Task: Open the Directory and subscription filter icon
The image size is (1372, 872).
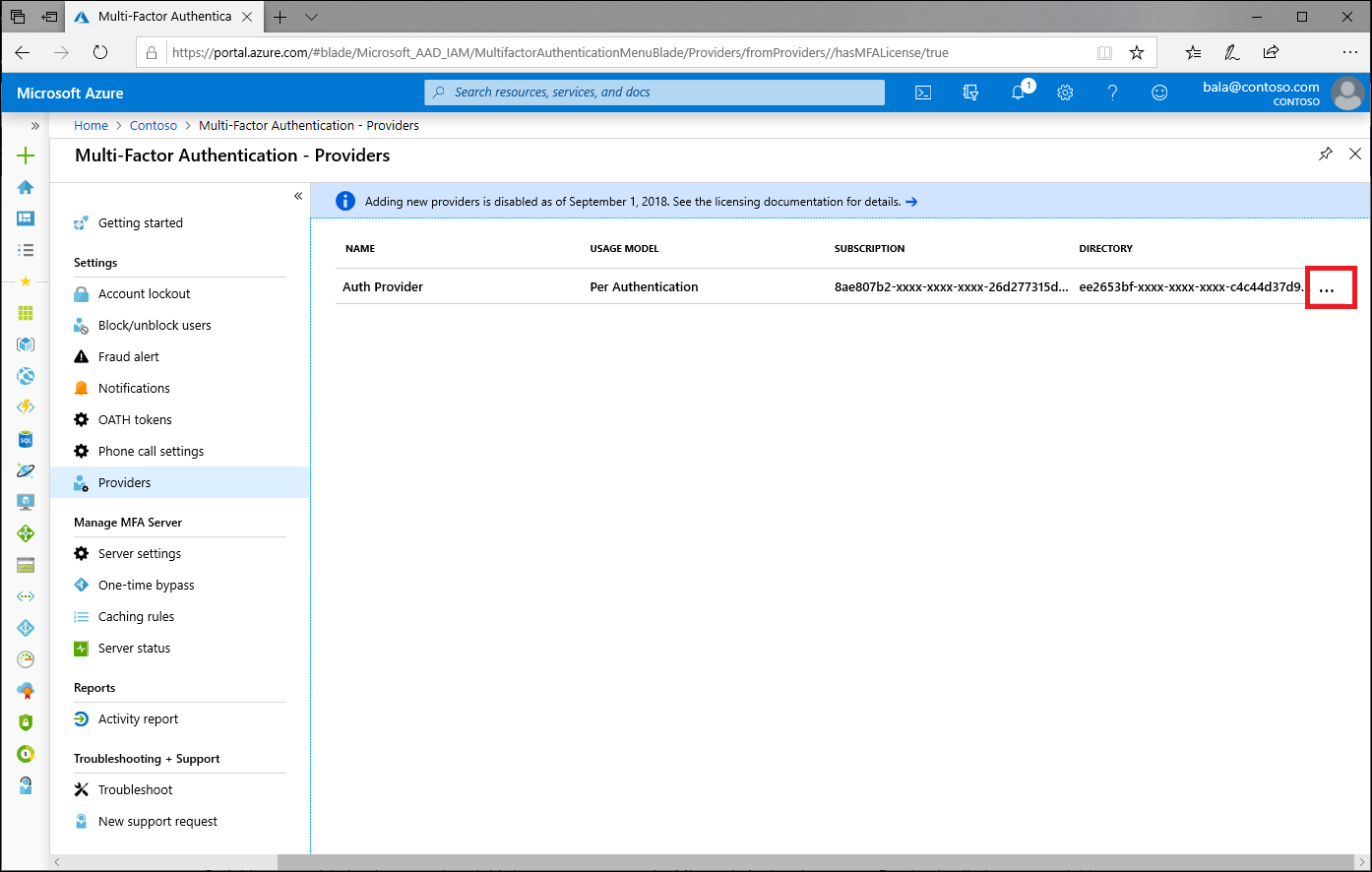Action: click(x=970, y=93)
